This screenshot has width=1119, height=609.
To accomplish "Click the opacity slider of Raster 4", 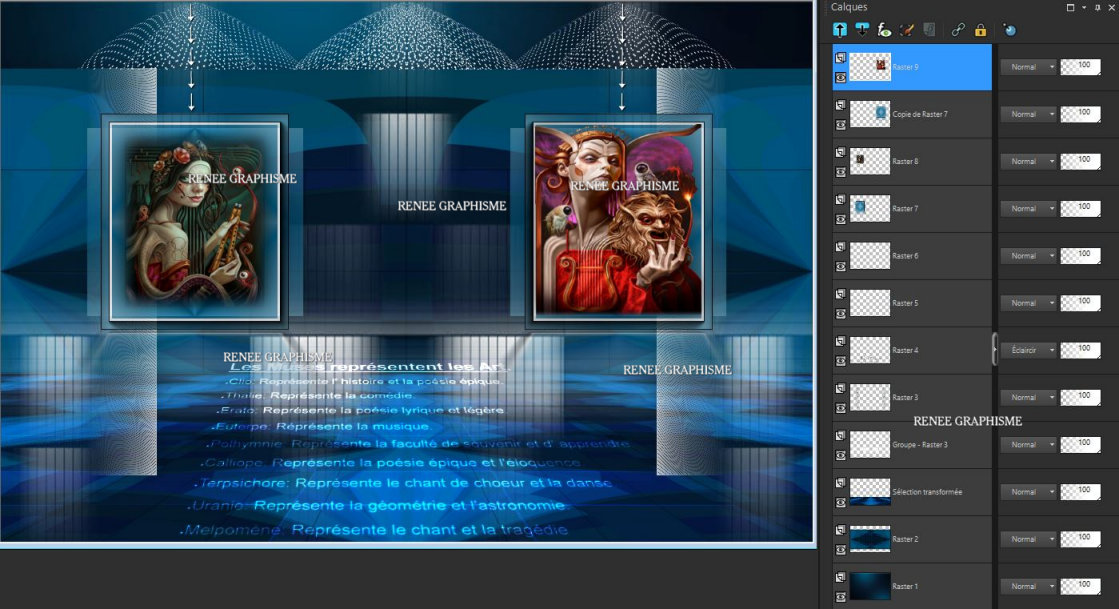I will tap(1080, 350).
